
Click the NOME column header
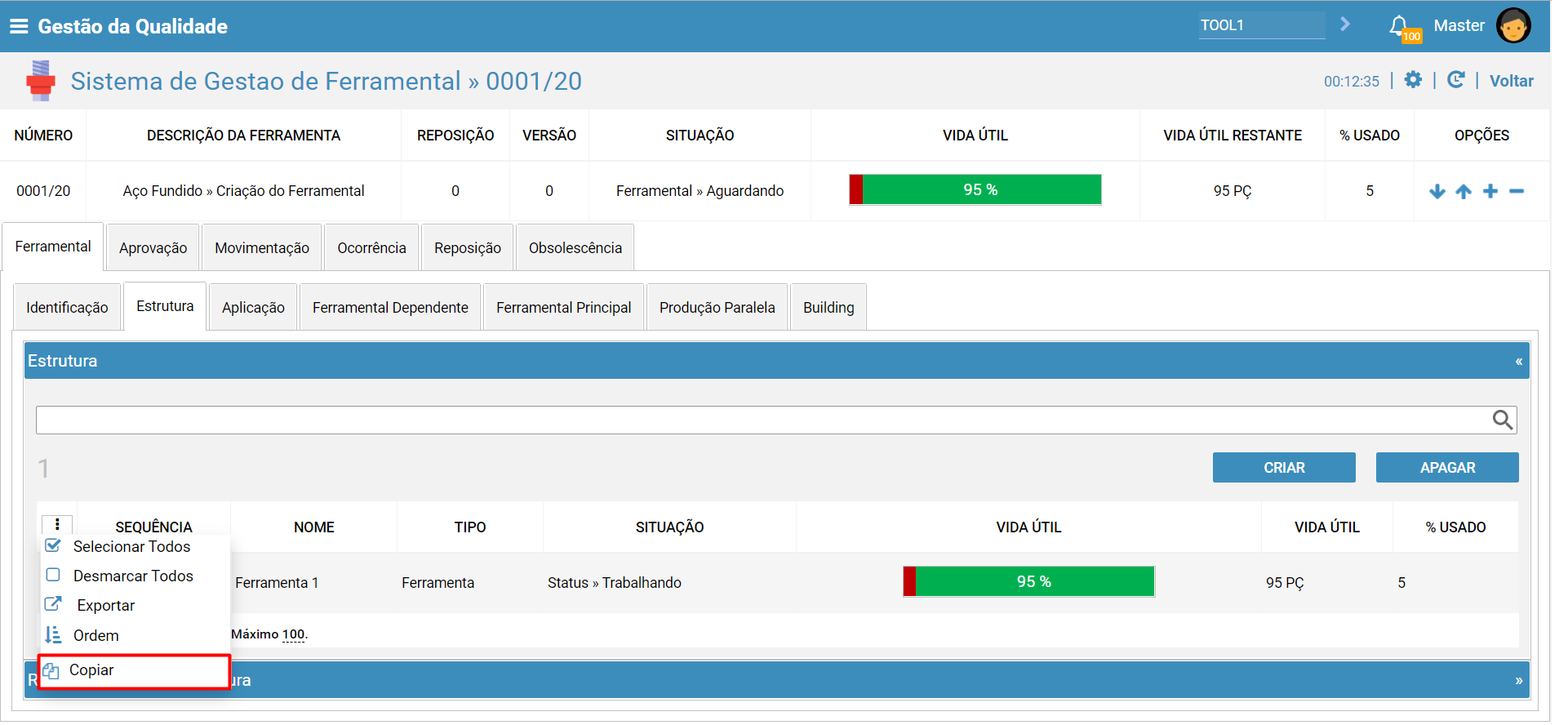click(x=314, y=527)
